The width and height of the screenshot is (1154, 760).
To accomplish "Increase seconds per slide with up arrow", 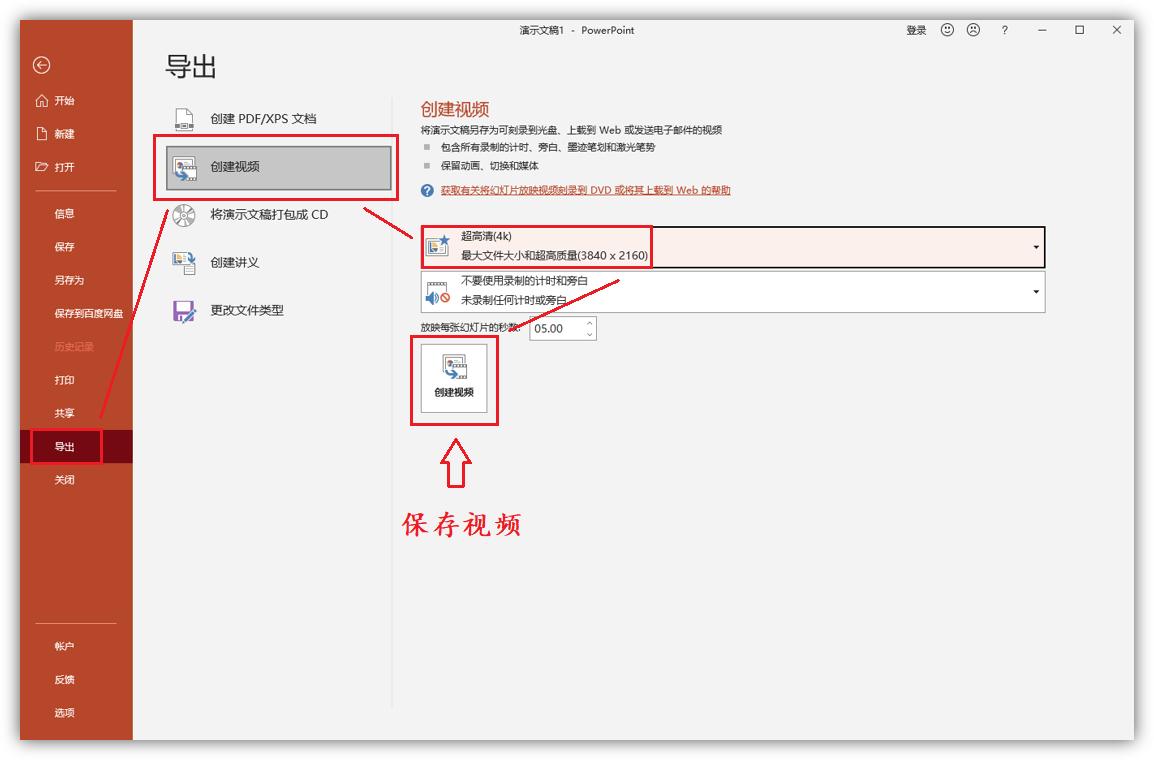I will click(590, 323).
